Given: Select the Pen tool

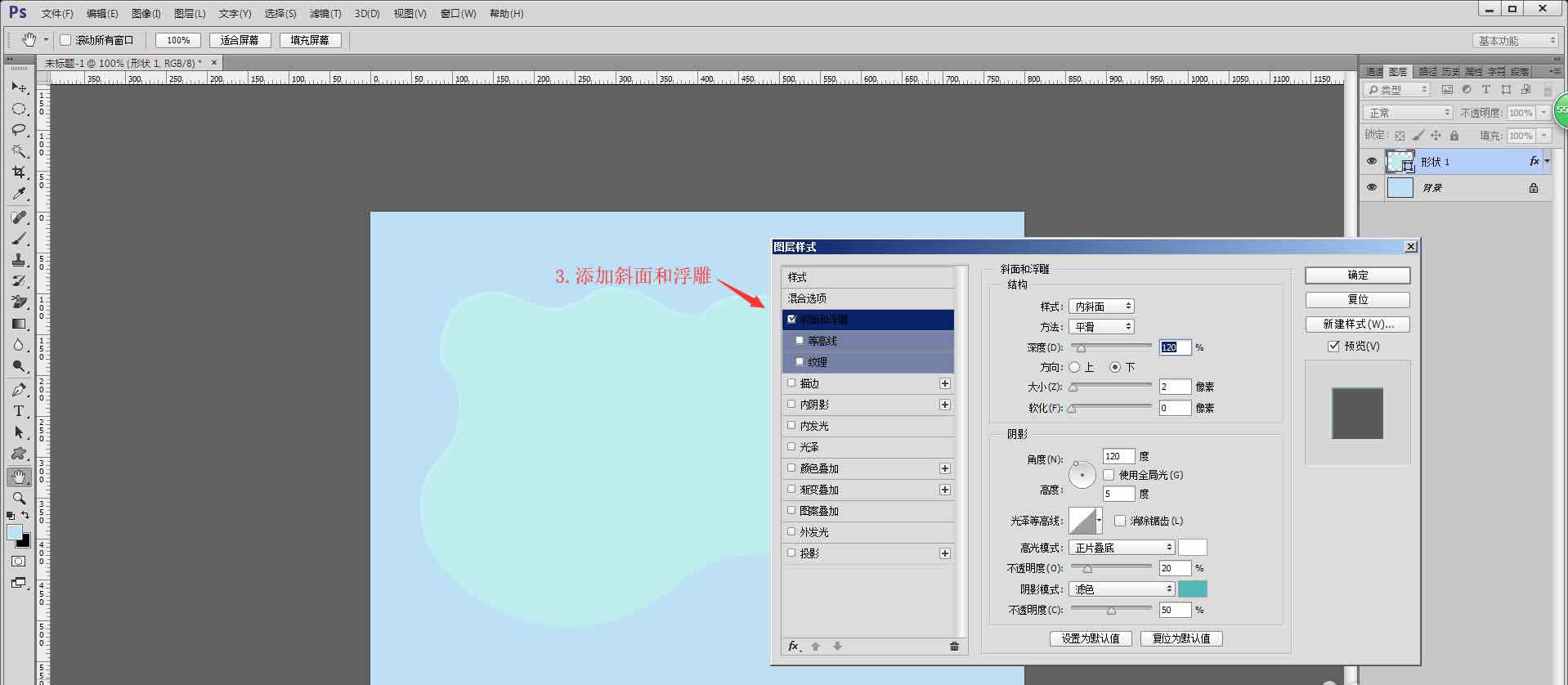Looking at the screenshot, I should tap(19, 390).
